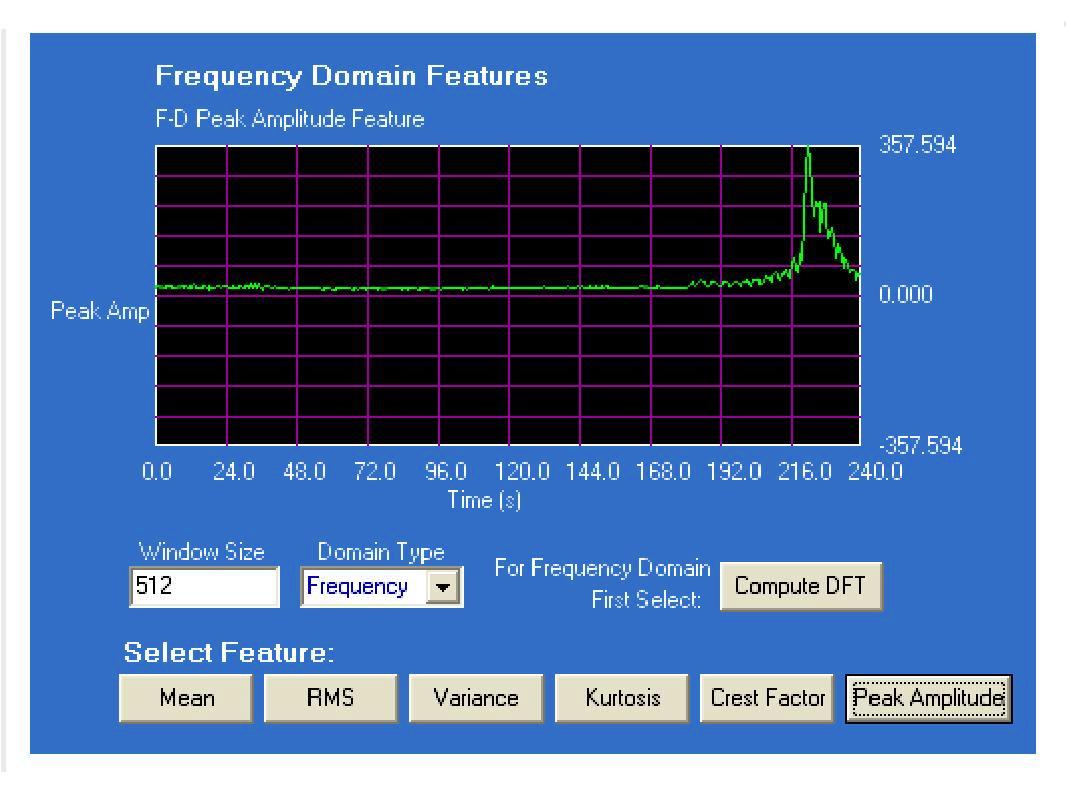The image size is (1069, 795).
Task: Select the Kurtosis feature
Action: click(620, 699)
